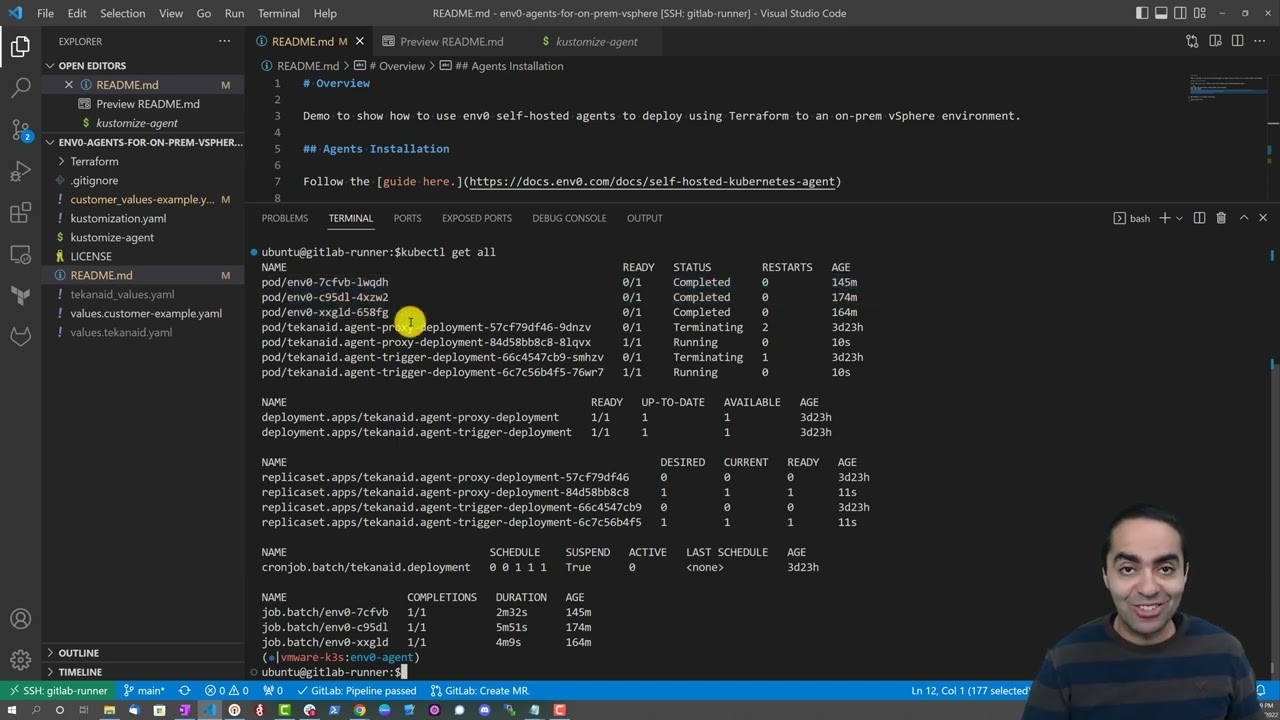Kill terminal with trash icon
Viewport: 1280px width, 720px height.
[x=1221, y=218]
